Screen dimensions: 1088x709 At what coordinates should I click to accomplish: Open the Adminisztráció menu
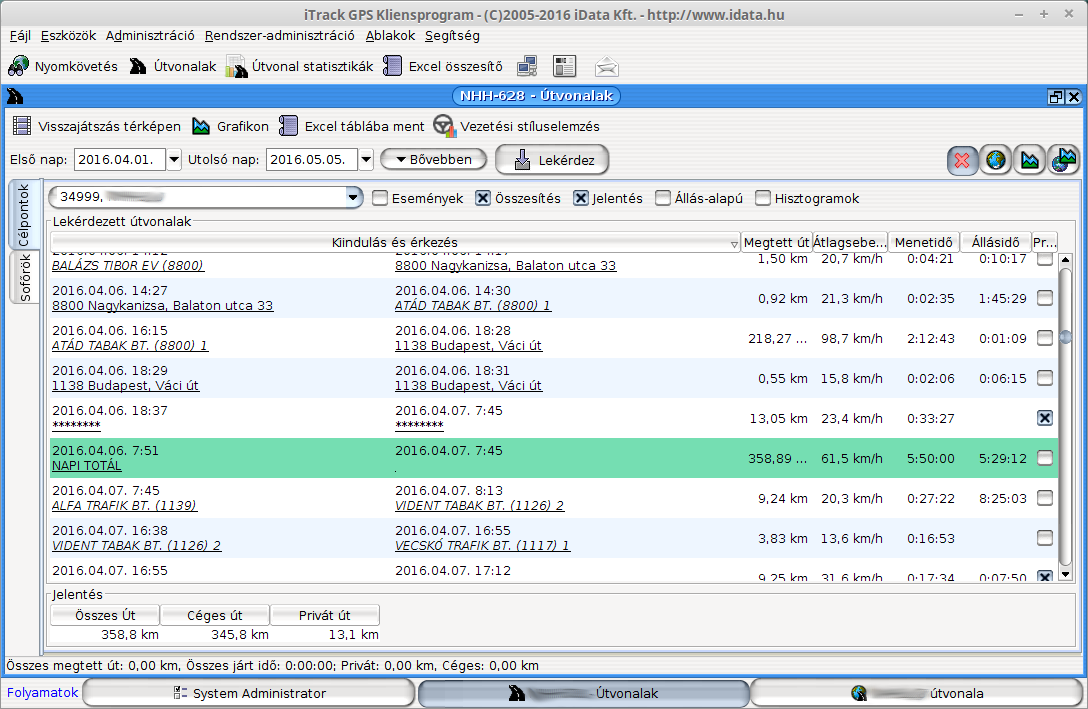click(x=150, y=35)
